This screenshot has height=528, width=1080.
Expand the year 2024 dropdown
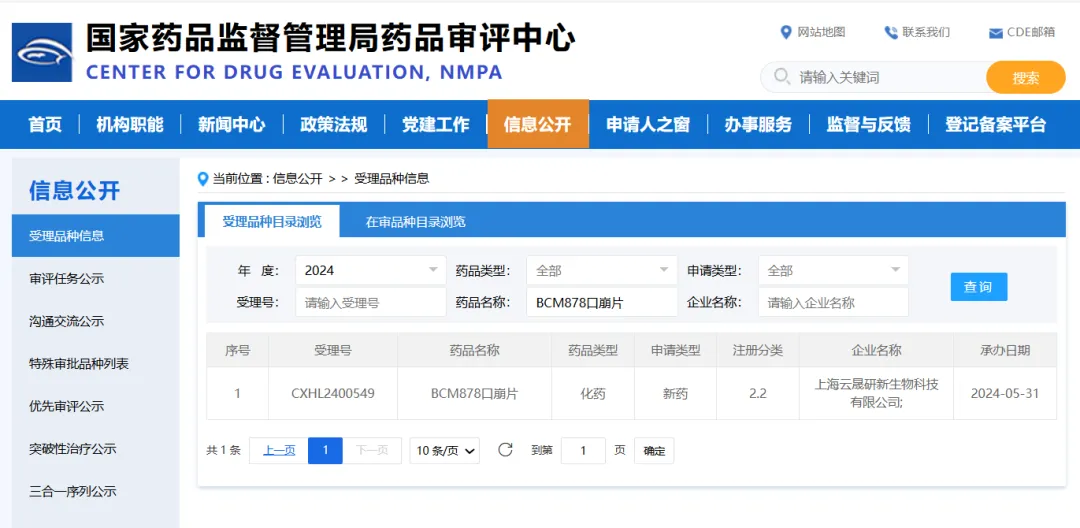[371, 270]
